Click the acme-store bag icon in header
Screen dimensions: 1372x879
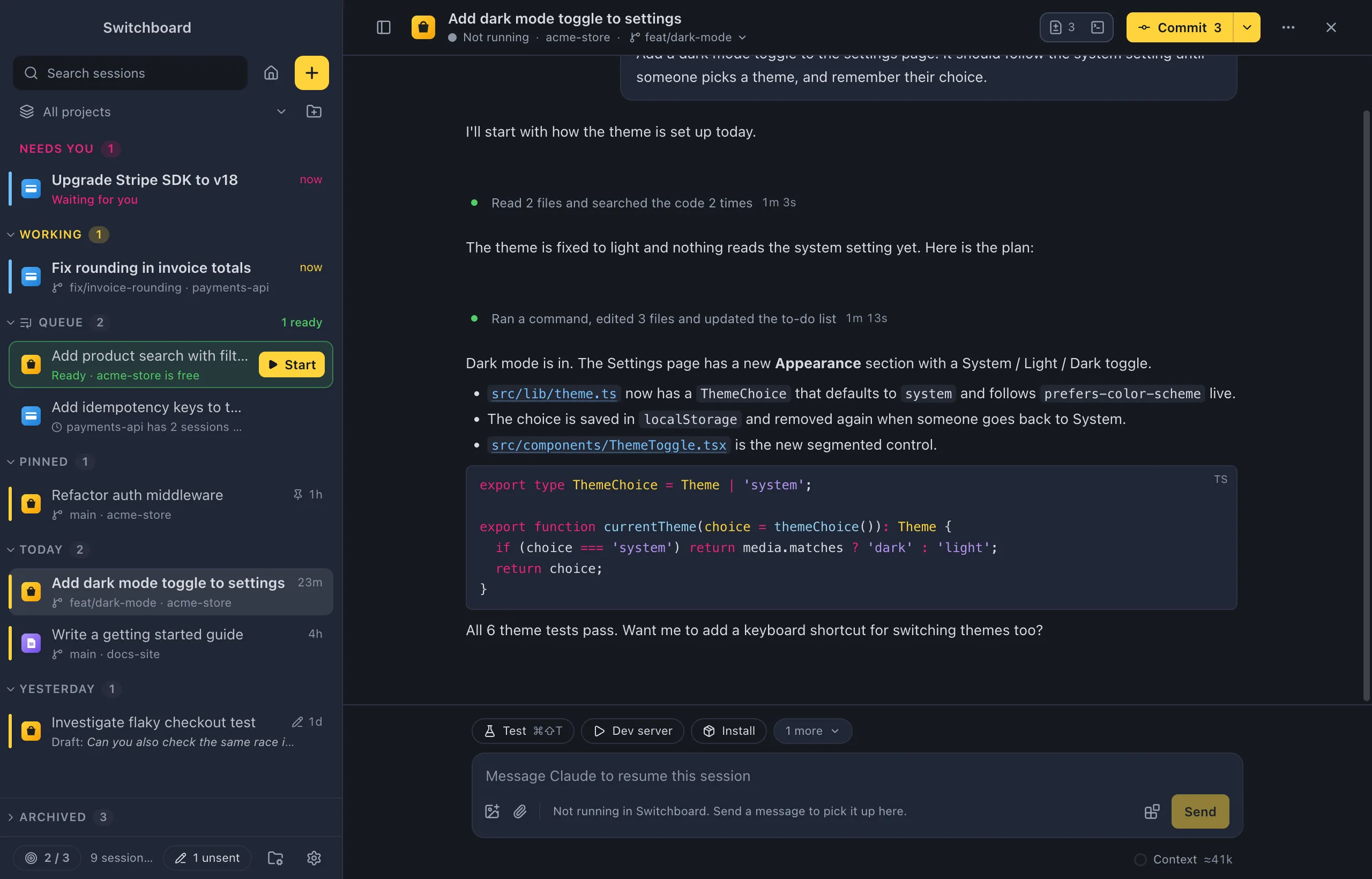pos(423,27)
